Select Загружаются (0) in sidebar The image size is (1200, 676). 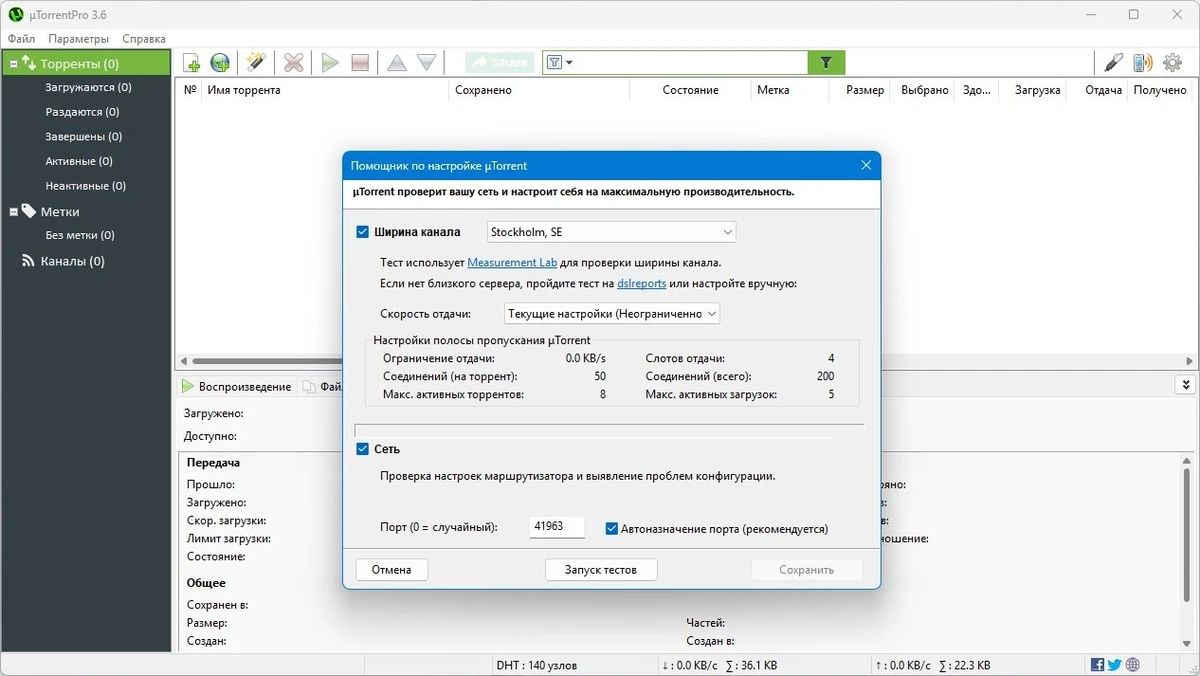[x=88, y=88]
